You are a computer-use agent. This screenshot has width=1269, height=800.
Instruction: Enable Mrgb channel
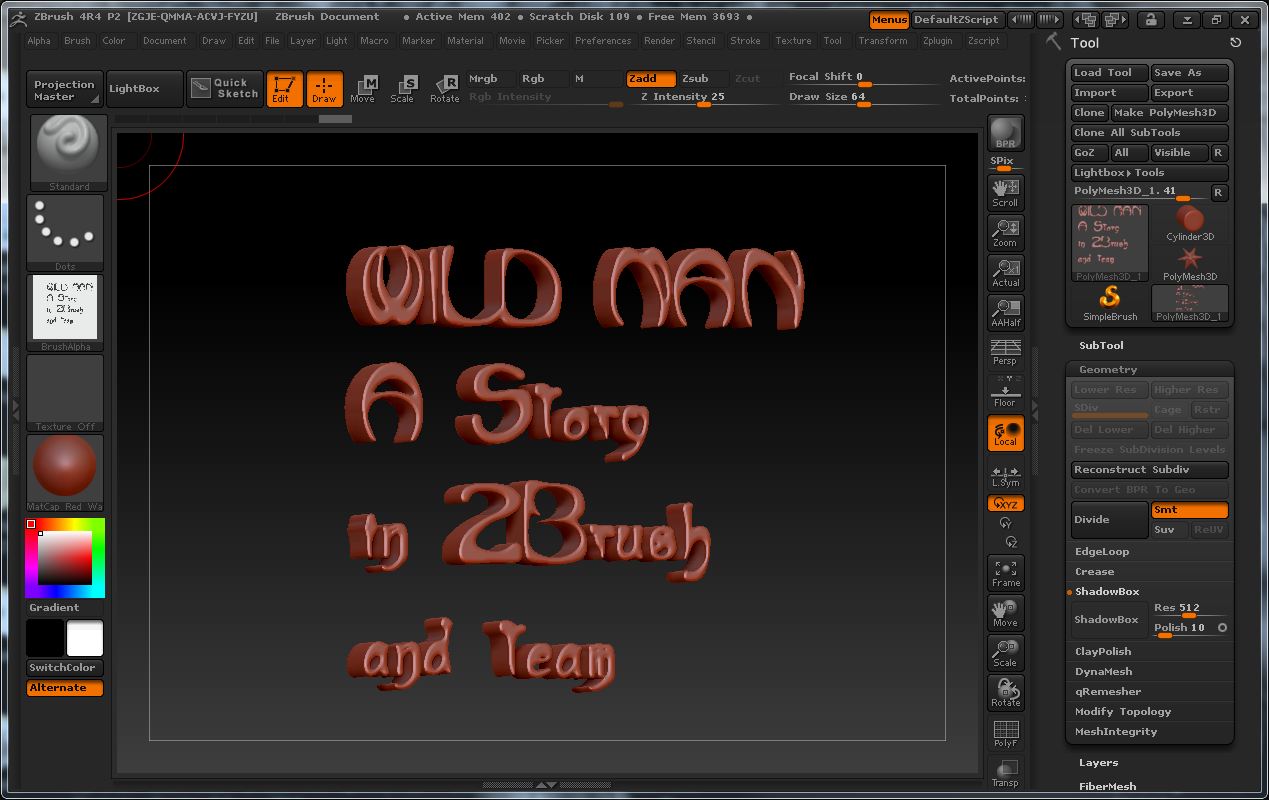tap(490, 78)
